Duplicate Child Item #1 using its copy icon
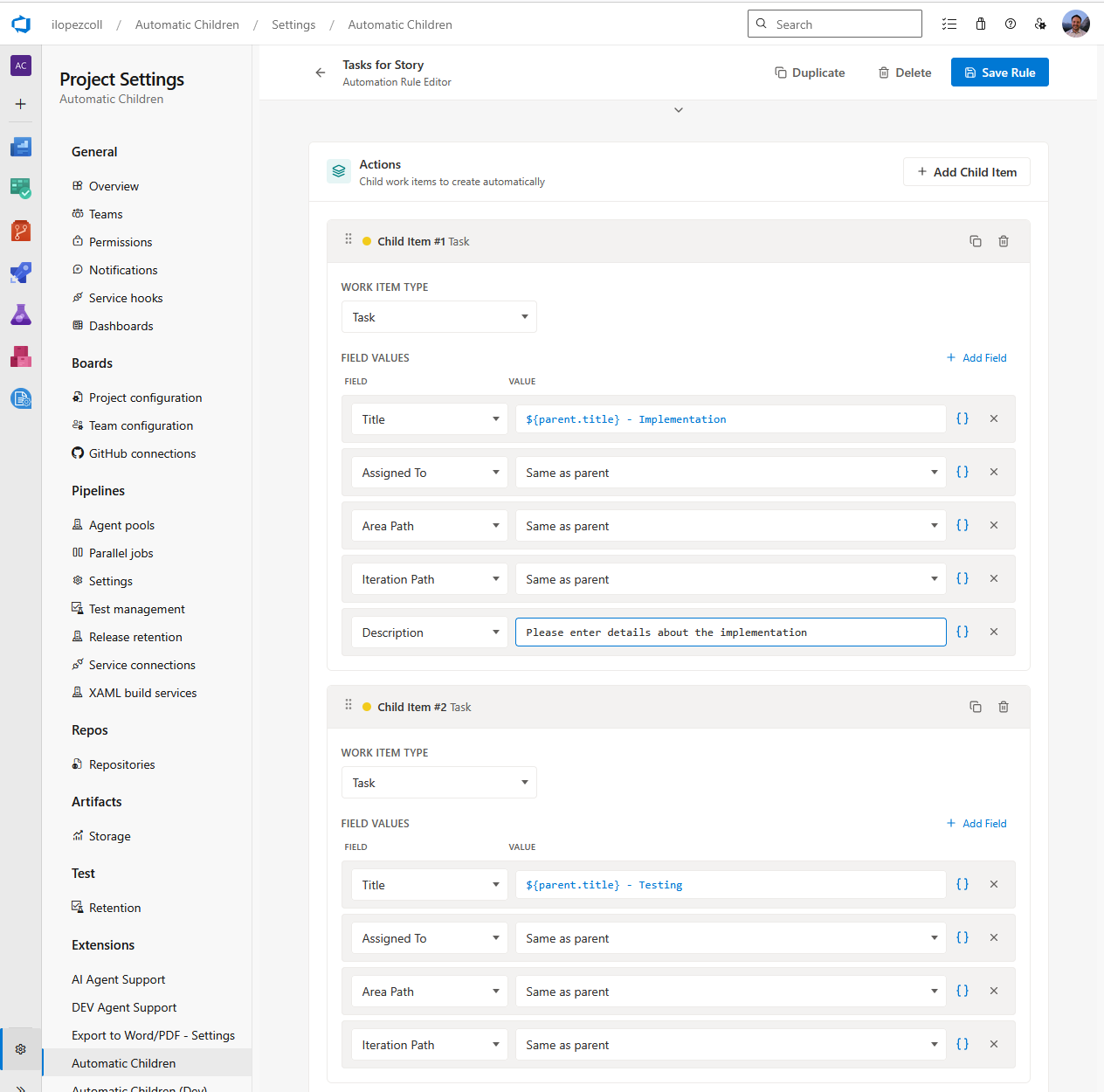This screenshot has width=1104, height=1092. (x=976, y=241)
